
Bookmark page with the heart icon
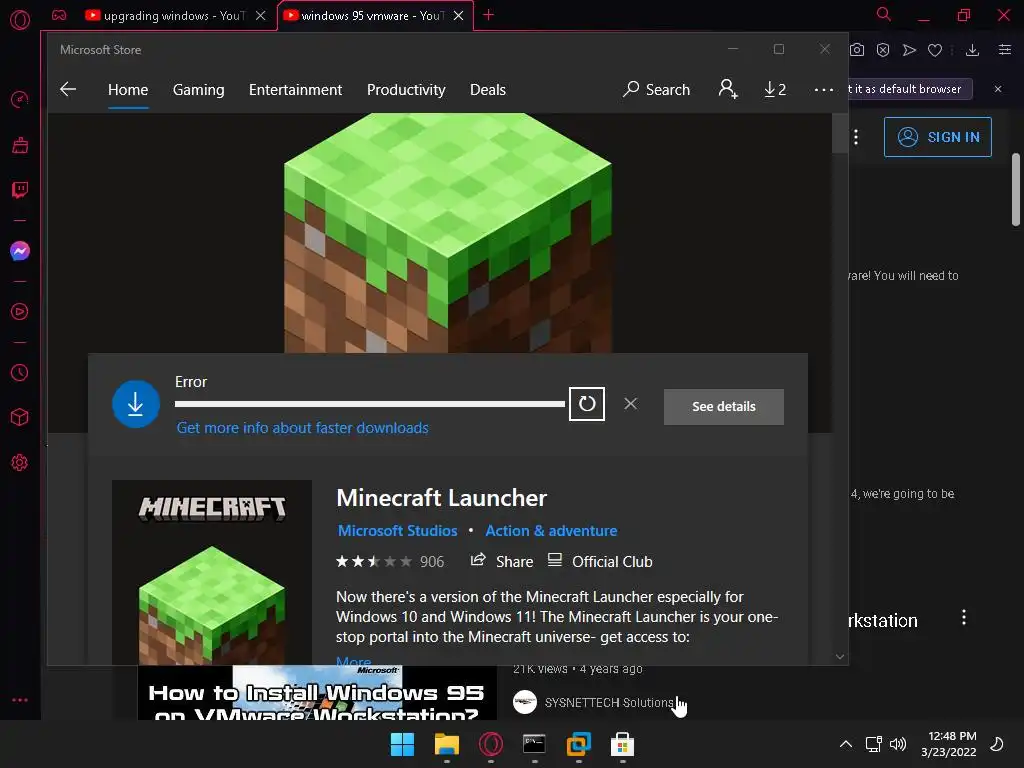tap(935, 50)
